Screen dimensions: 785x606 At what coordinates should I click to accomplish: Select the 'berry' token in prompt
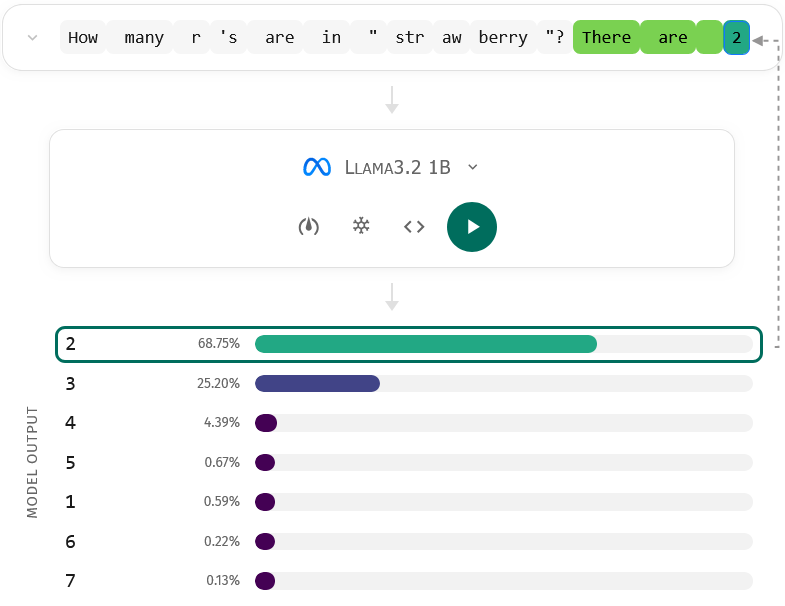503,38
